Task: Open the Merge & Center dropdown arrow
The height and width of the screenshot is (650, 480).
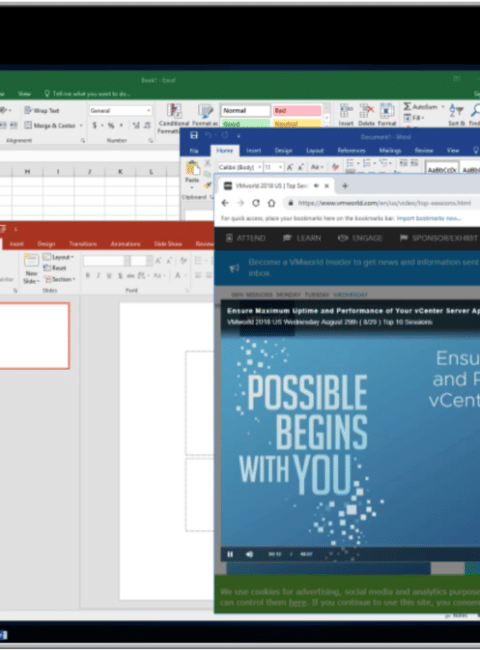Action: (x=81, y=125)
